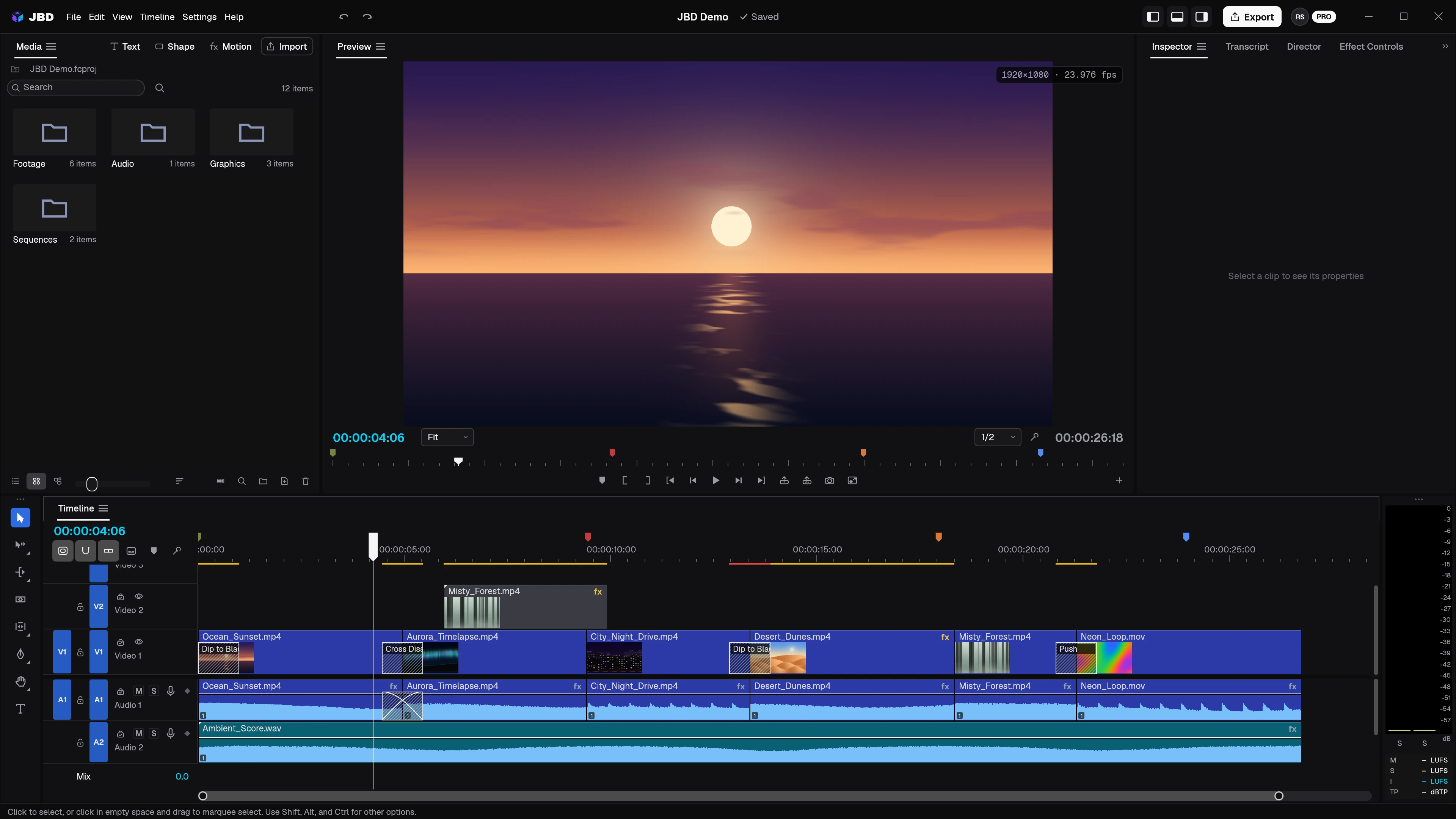Image resolution: width=1456 pixels, height=819 pixels.
Task: Click the timeline zoom scrollbar right handle
Action: pos(1279,796)
